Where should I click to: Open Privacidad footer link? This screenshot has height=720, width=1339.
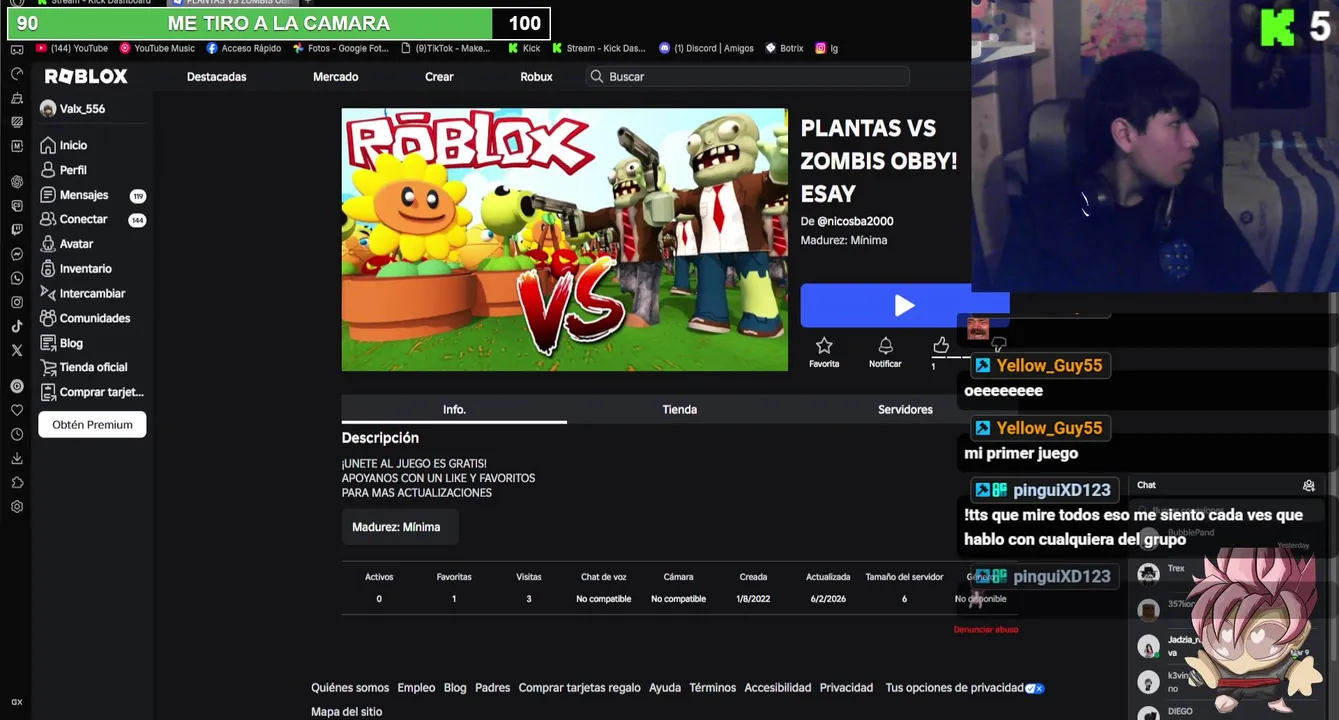[x=846, y=688]
